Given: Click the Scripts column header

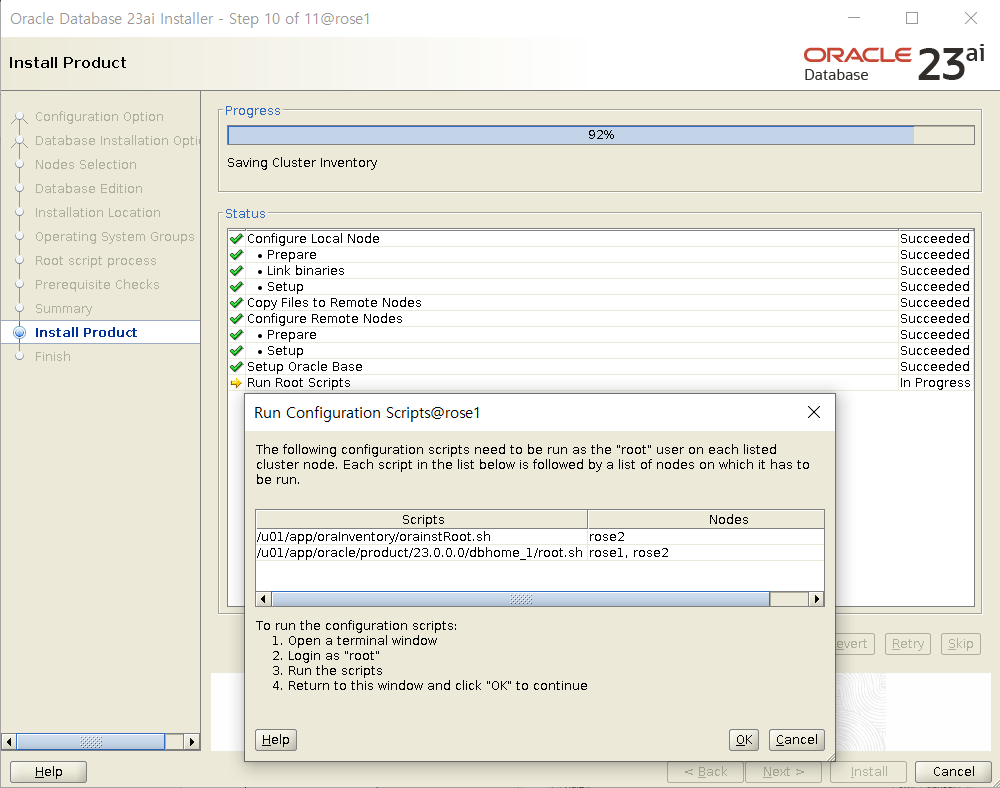Looking at the screenshot, I should pos(422,519).
